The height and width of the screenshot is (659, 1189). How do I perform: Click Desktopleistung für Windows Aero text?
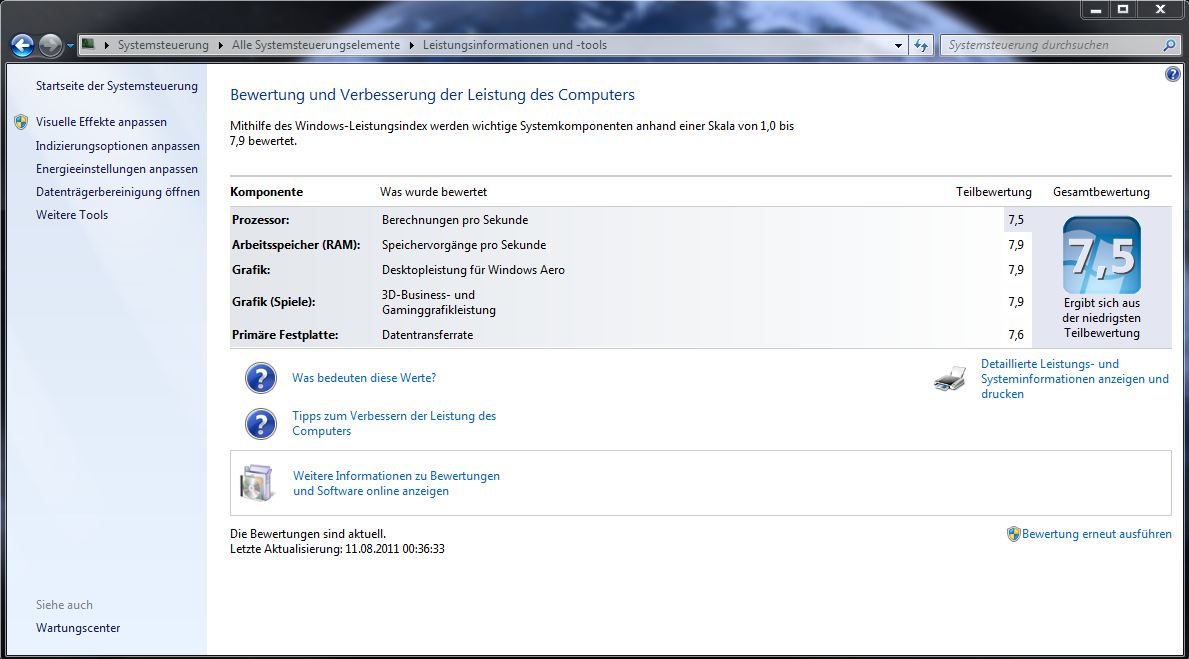click(x=473, y=270)
